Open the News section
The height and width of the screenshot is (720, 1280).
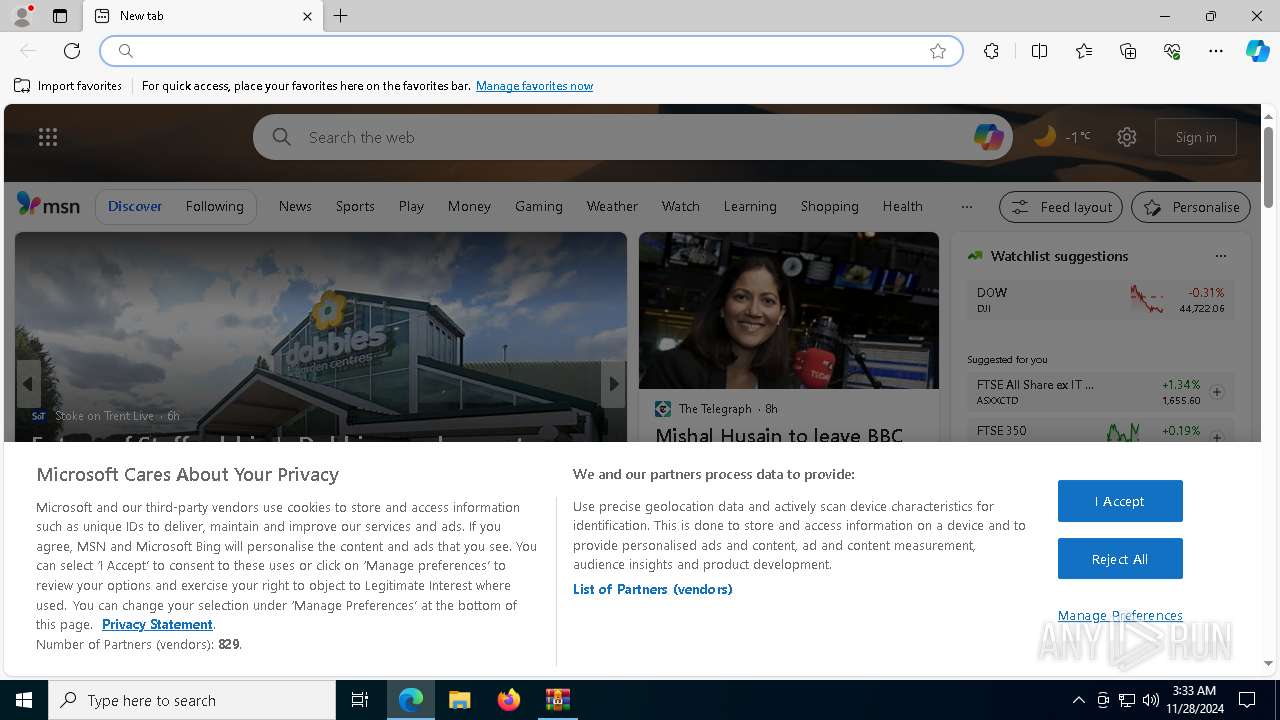pyautogui.click(x=295, y=206)
